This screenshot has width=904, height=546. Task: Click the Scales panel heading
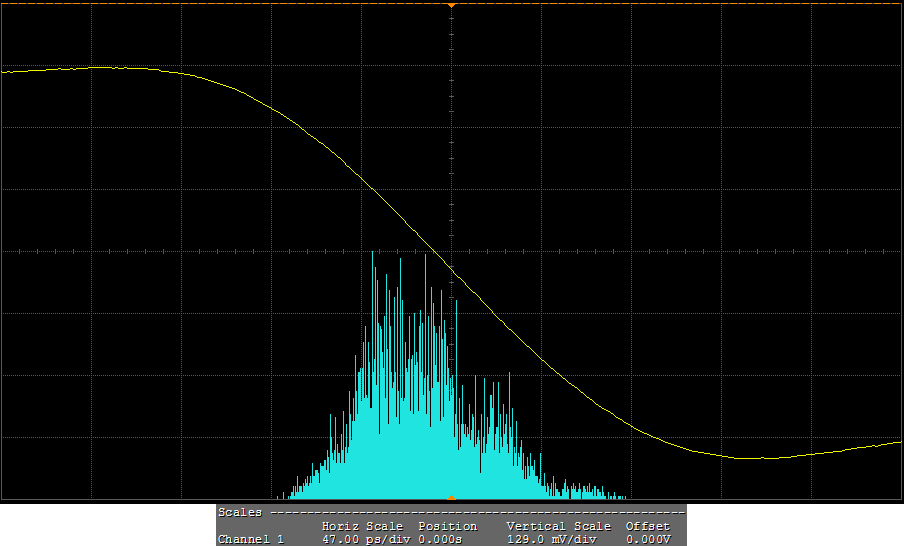(x=240, y=512)
